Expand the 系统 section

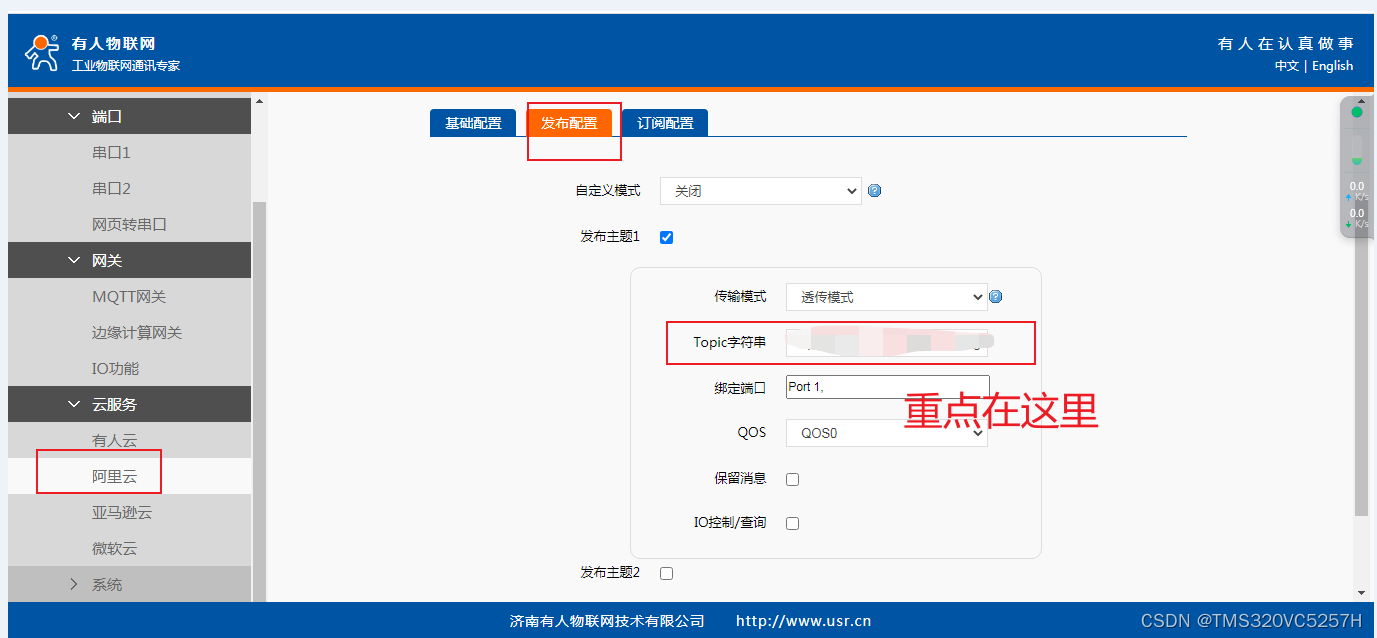129,584
